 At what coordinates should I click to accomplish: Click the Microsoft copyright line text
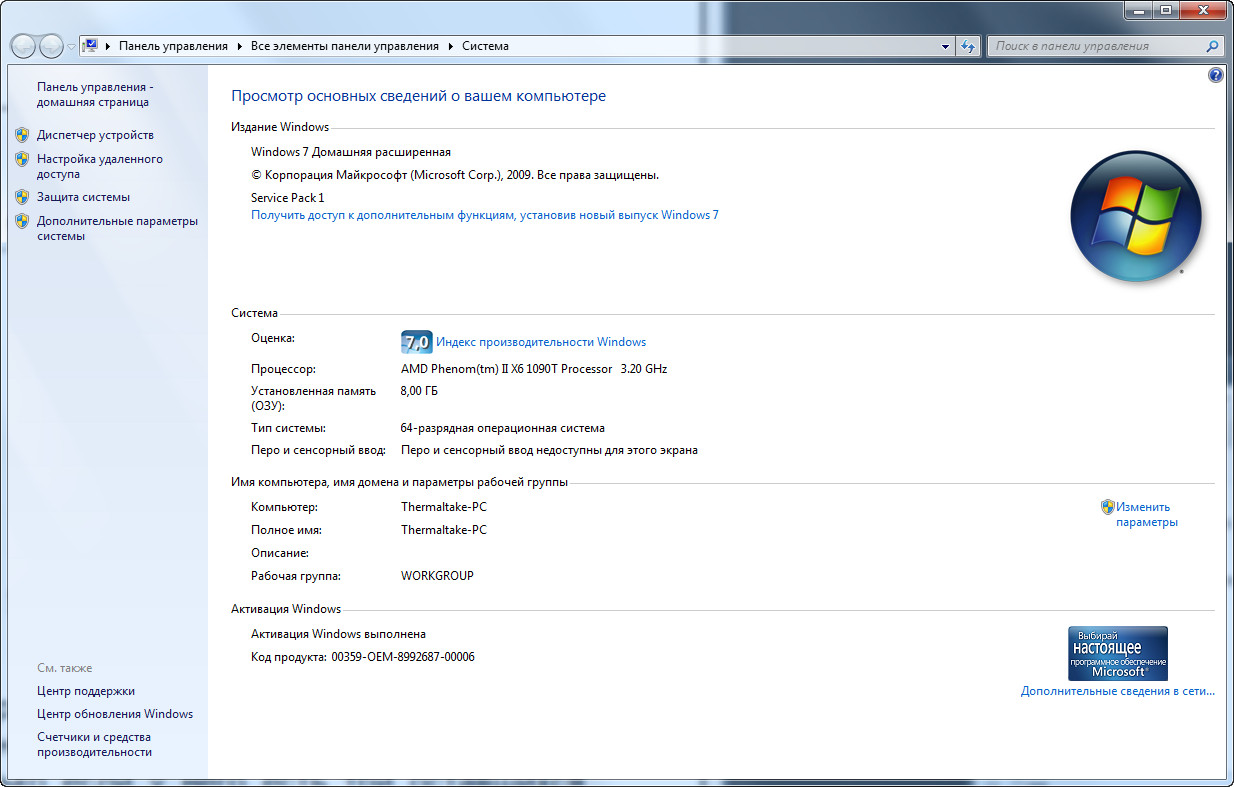(x=455, y=175)
